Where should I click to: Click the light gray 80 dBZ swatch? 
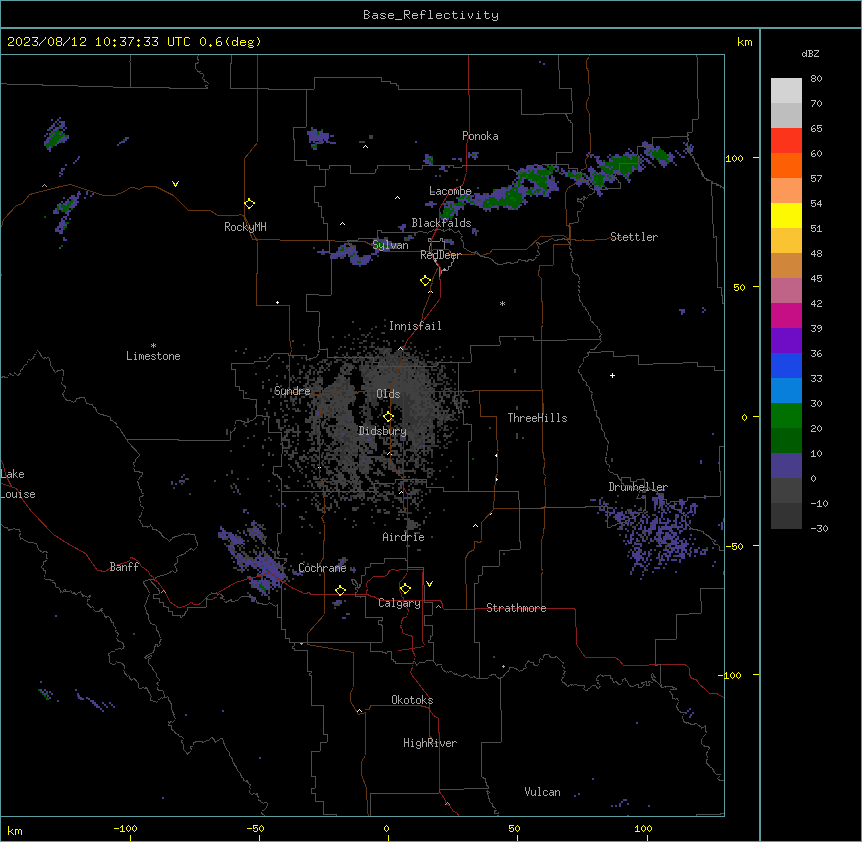click(786, 91)
